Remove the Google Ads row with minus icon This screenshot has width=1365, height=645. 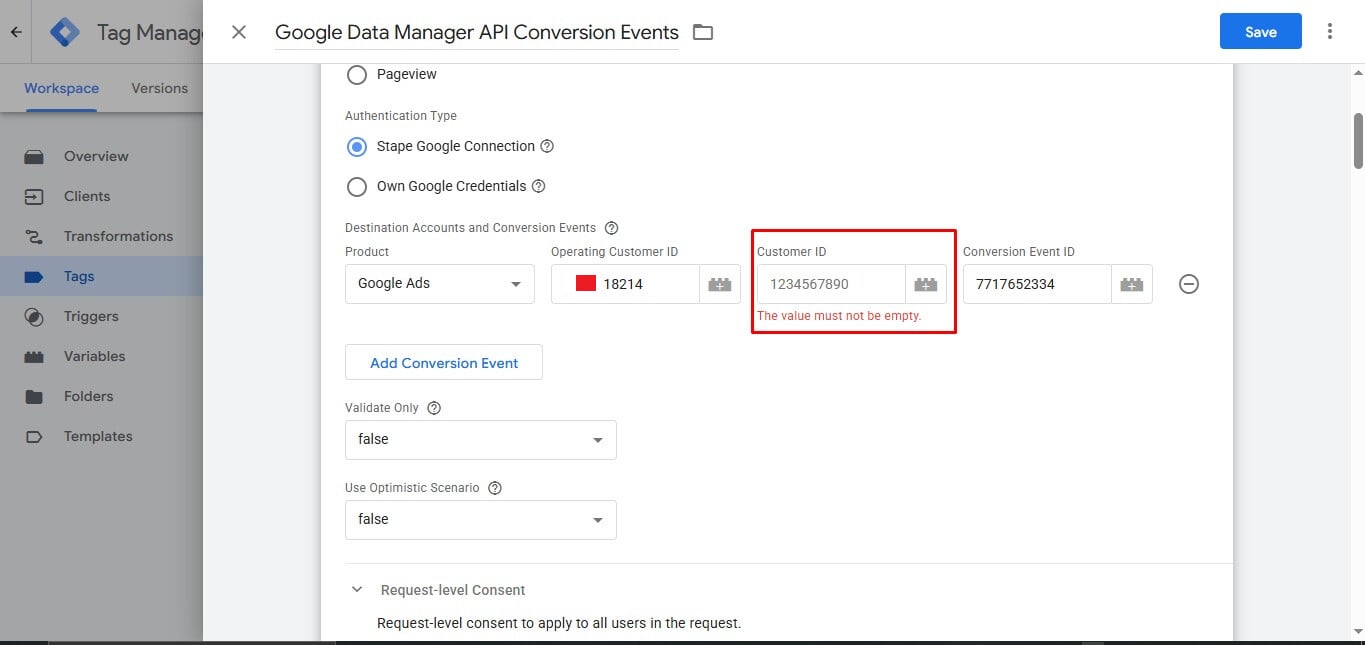[x=1189, y=284]
